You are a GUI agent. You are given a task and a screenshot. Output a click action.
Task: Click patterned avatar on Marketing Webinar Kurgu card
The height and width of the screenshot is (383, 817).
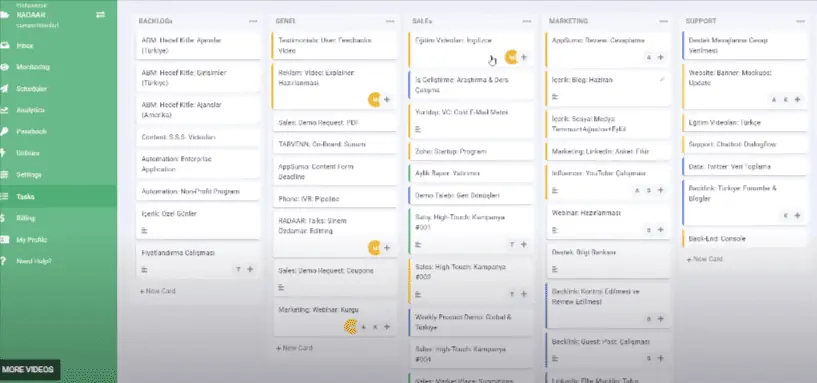pyautogui.click(x=351, y=327)
